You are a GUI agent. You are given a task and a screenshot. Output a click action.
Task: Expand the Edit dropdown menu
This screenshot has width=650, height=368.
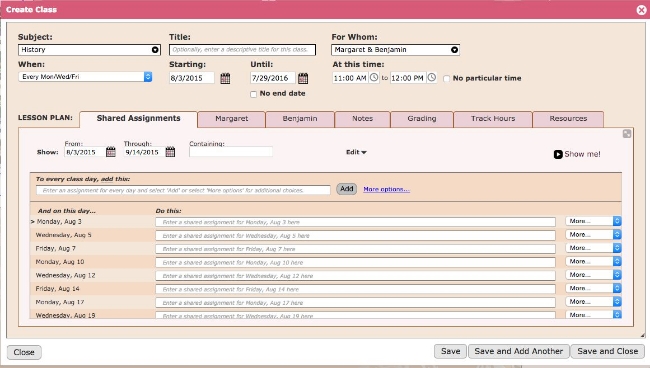(356, 152)
